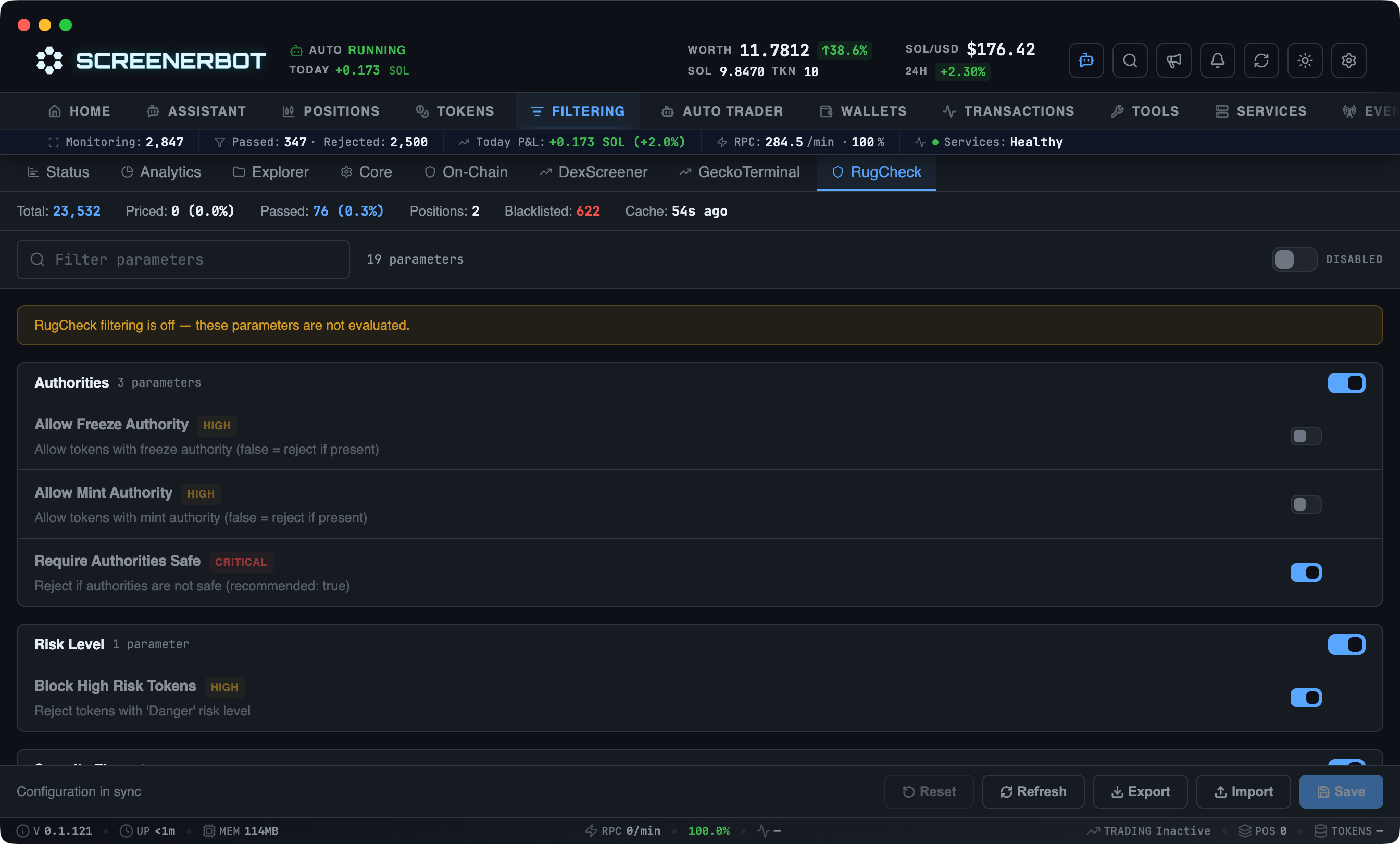The image size is (1400, 844).
Task: Click the Today P&L trend icon
Action: [464, 142]
